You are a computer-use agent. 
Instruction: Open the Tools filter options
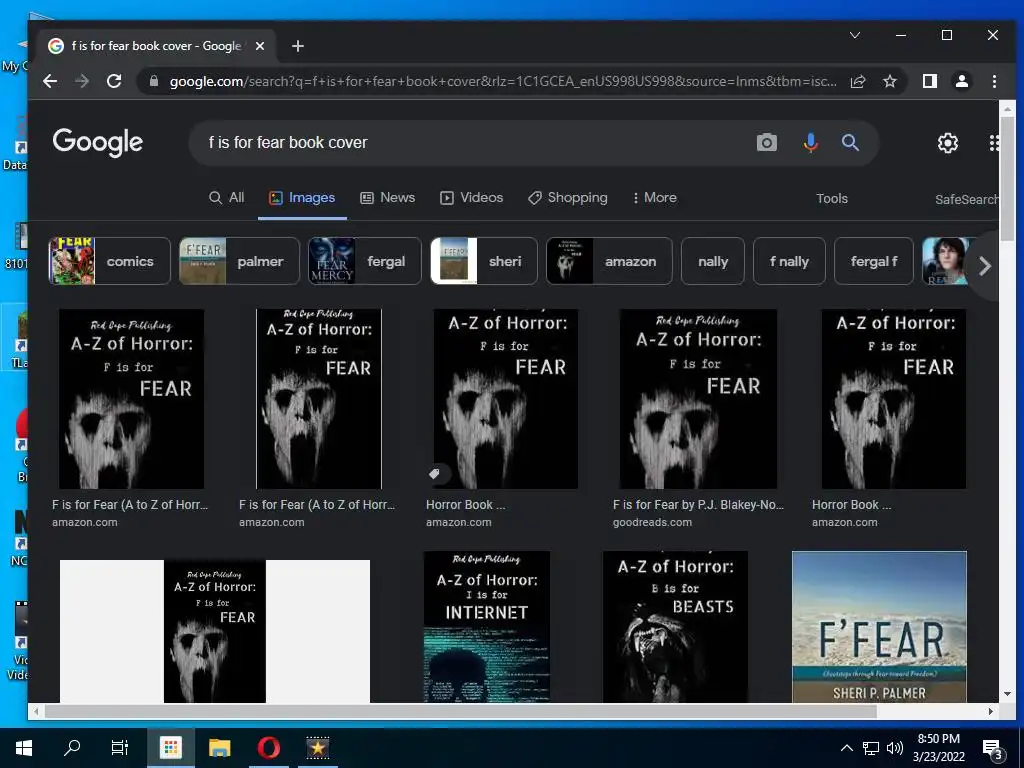tap(831, 199)
